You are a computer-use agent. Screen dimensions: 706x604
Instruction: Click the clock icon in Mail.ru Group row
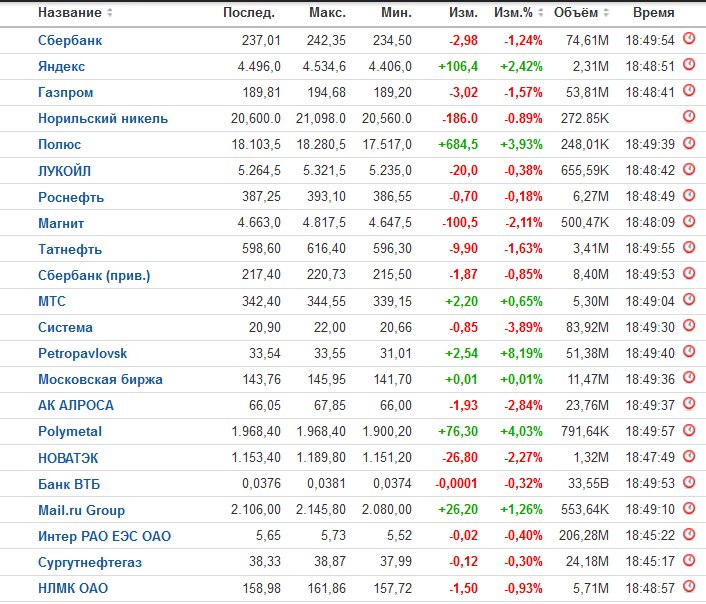(689, 508)
